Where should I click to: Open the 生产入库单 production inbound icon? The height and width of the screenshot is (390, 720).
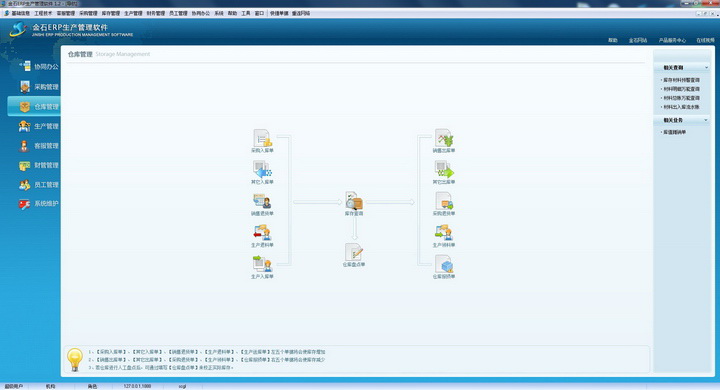coord(262,264)
